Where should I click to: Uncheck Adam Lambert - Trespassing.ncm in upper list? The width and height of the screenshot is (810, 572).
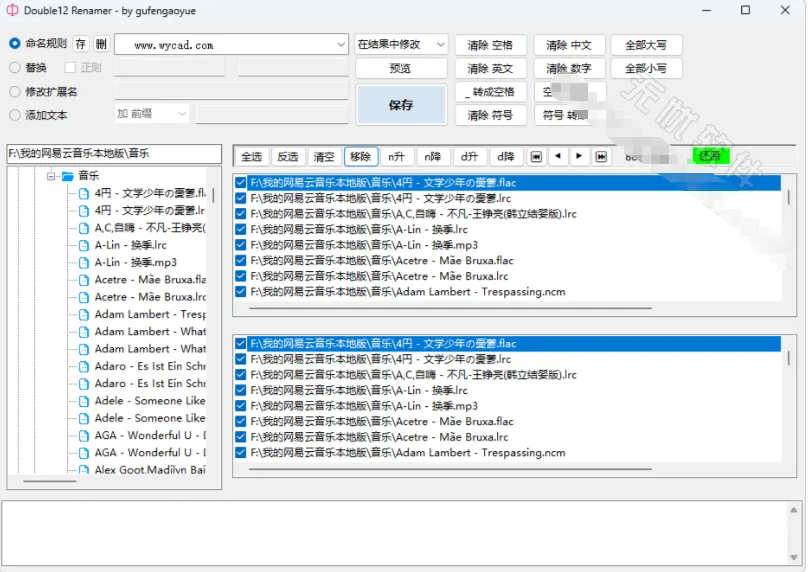pos(240,291)
